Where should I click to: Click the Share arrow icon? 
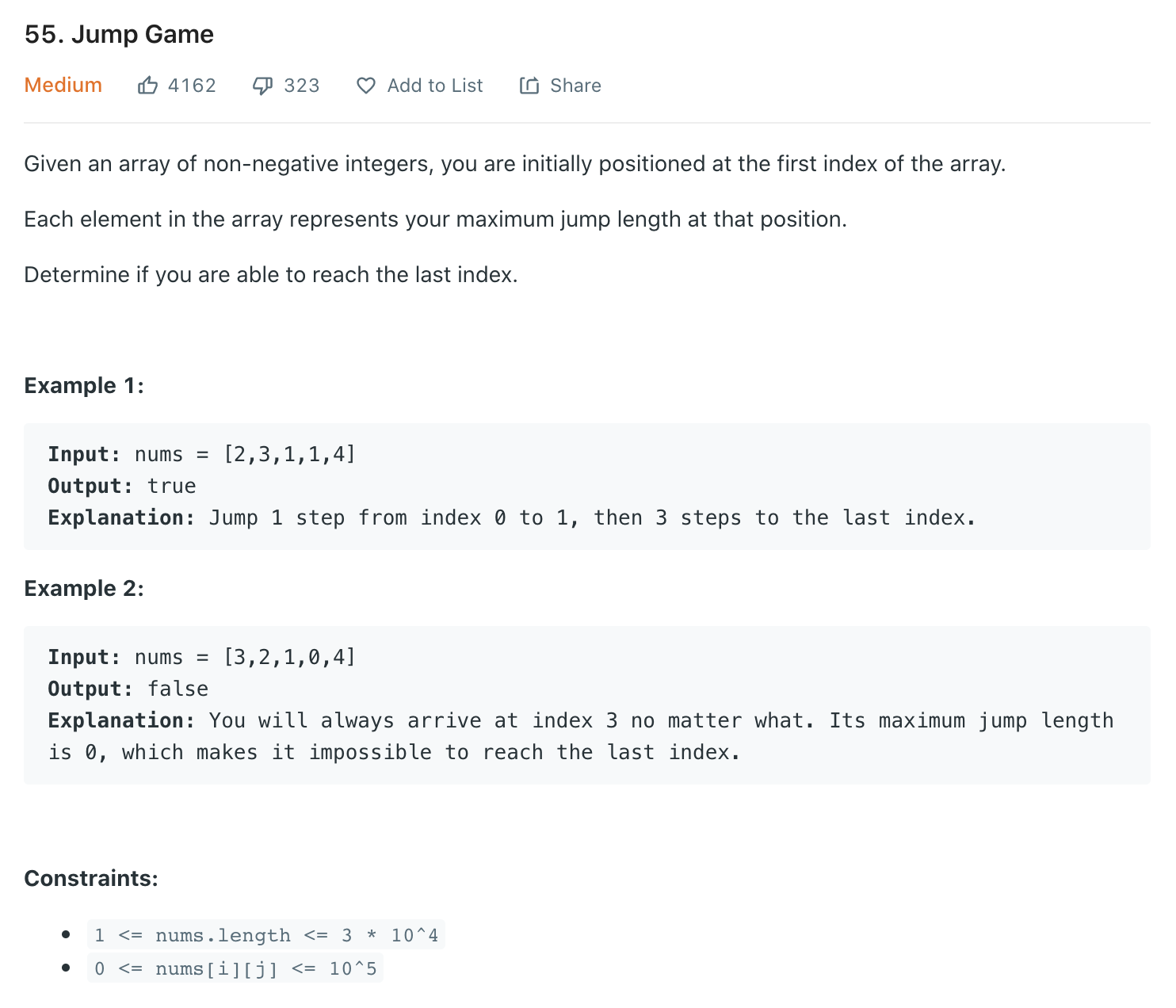tap(529, 86)
